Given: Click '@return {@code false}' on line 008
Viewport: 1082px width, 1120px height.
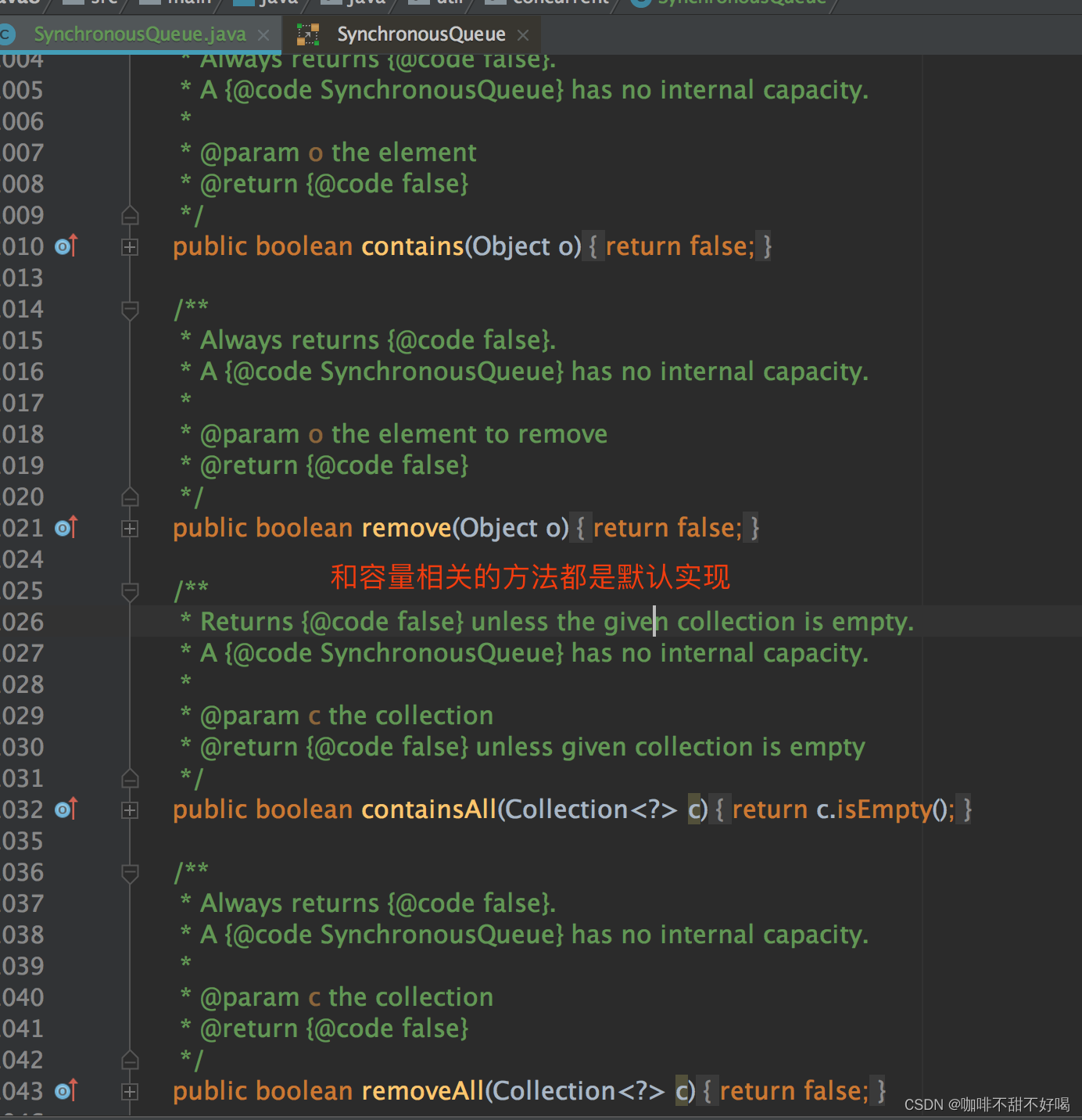Looking at the screenshot, I should (334, 184).
